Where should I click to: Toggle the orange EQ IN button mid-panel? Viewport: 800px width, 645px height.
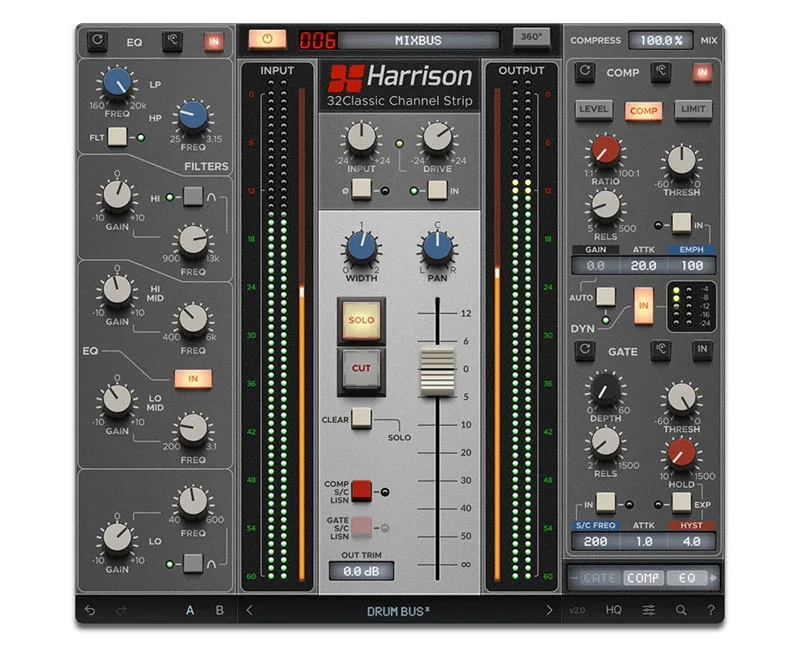tap(193, 379)
